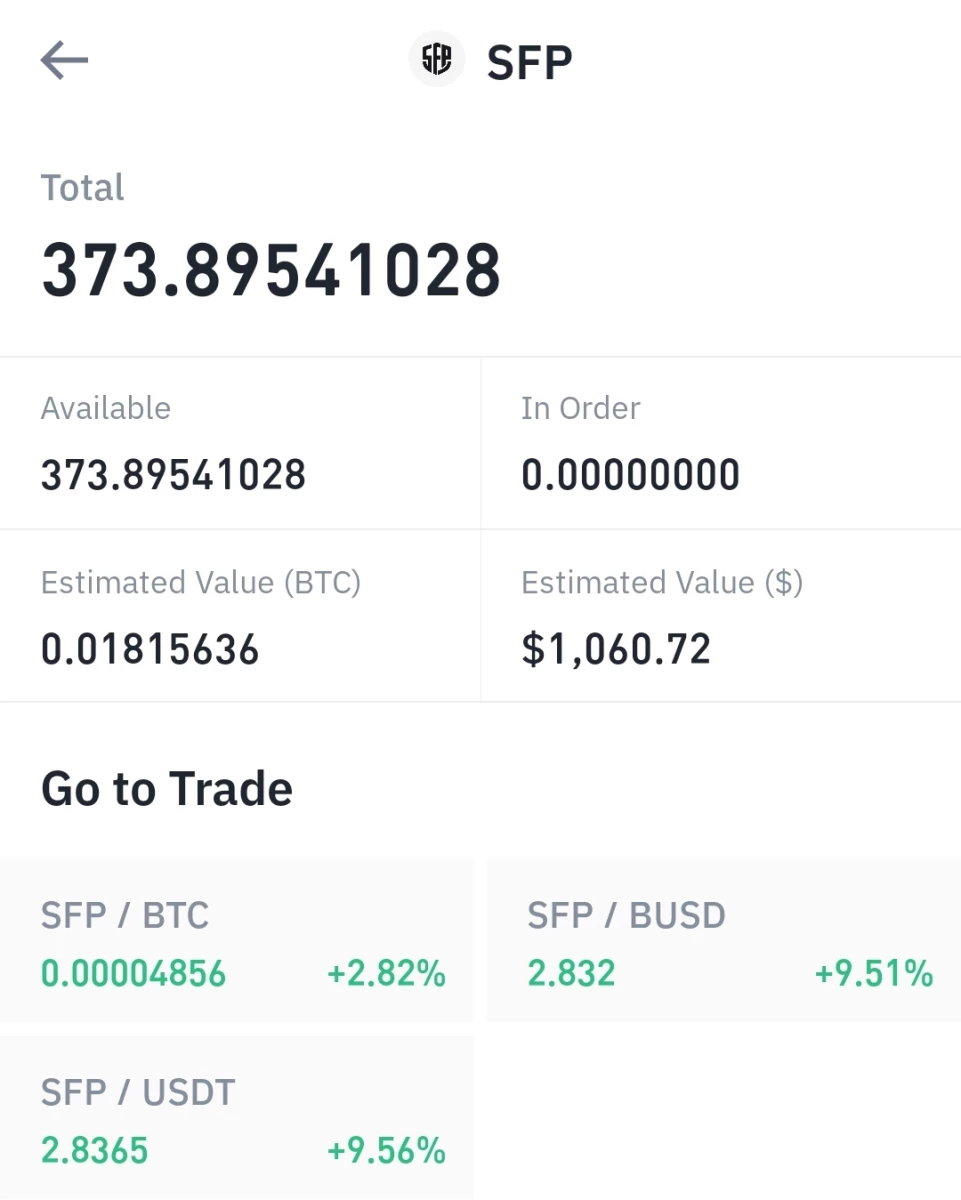Tap the $1,060.72 estimated value
Viewport: 961px width, 1200px height.
[x=616, y=650]
